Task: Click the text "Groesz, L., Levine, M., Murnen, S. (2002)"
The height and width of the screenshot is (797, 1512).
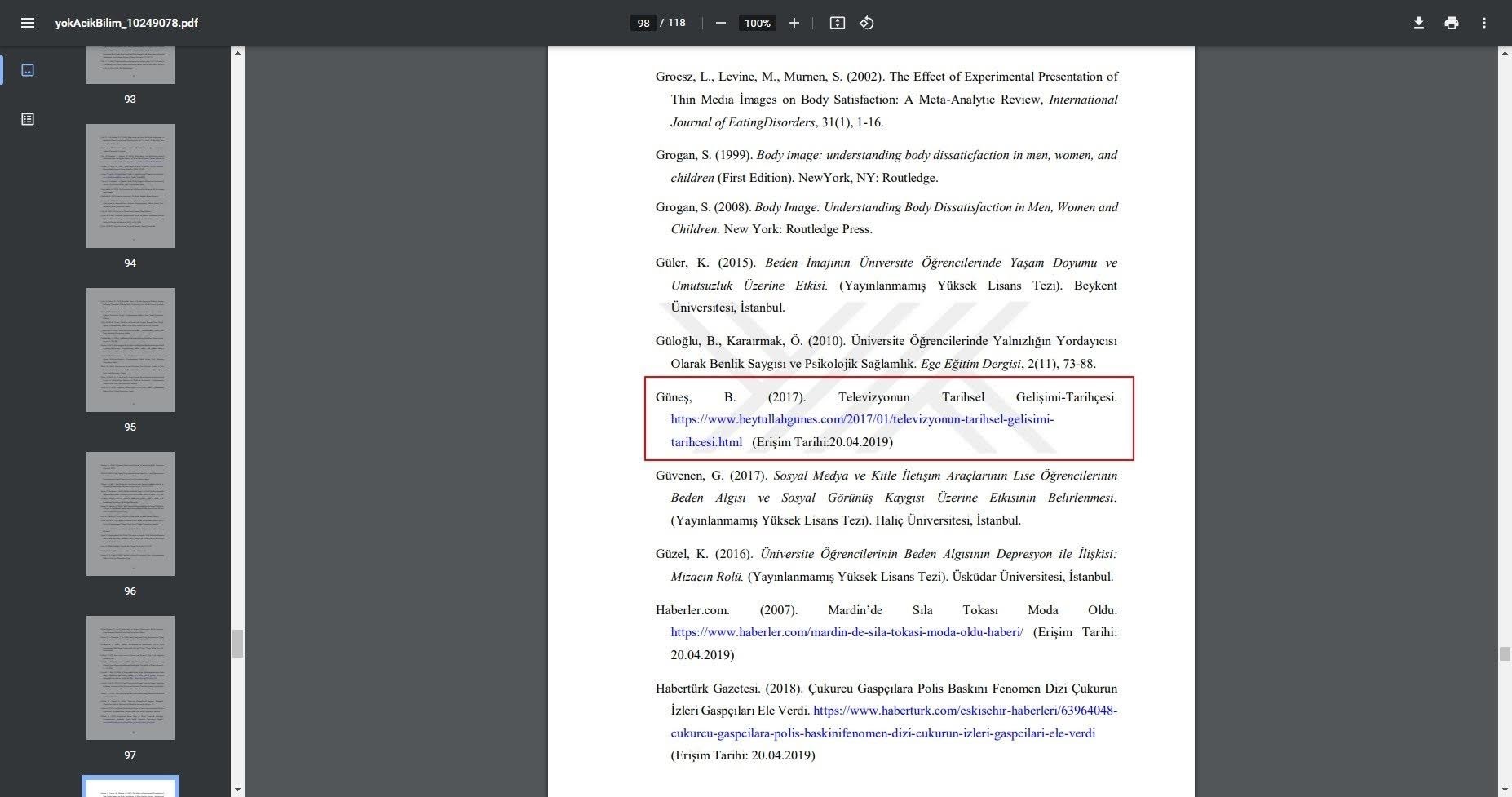Action: 770,77
